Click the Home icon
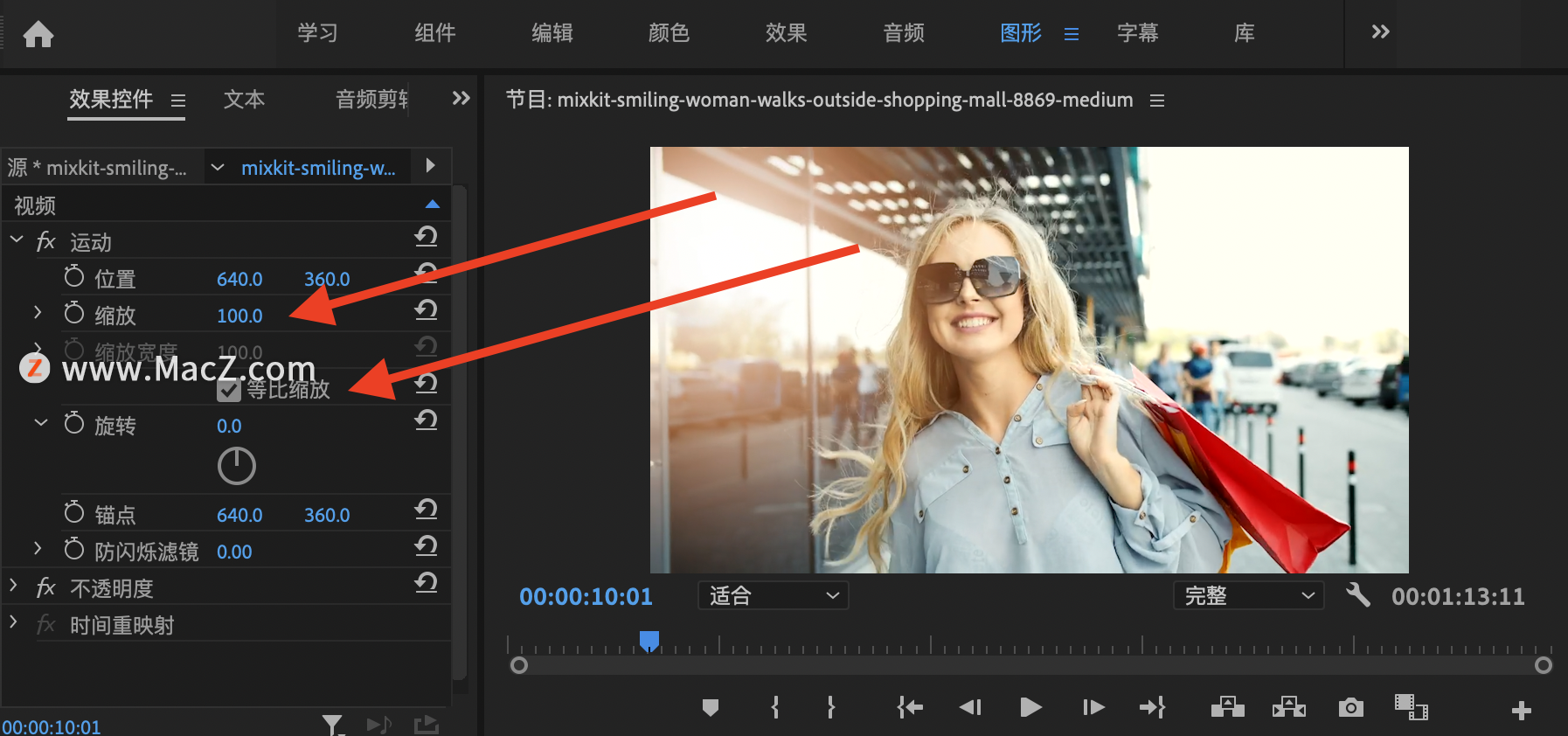This screenshot has width=1568, height=736. [x=38, y=34]
